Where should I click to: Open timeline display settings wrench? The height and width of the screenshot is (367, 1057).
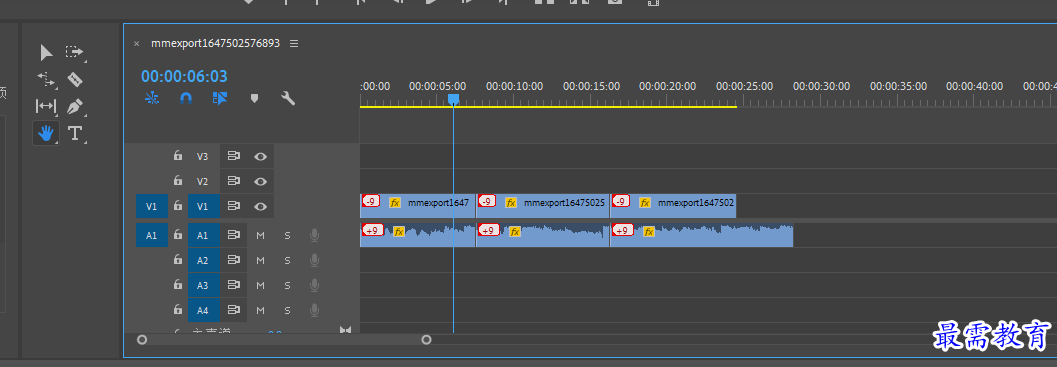pos(288,98)
